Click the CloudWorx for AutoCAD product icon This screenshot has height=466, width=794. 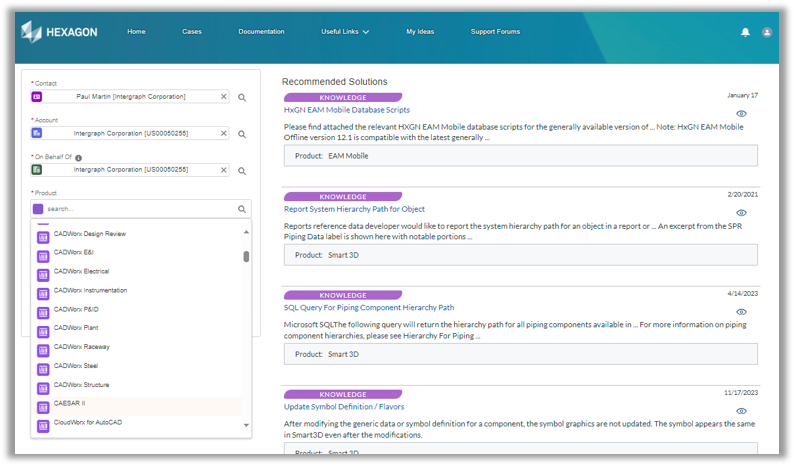point(43,426)
